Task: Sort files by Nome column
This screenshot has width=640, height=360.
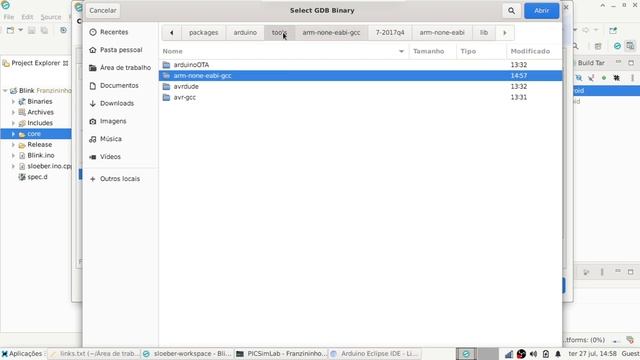Action: 284,51
